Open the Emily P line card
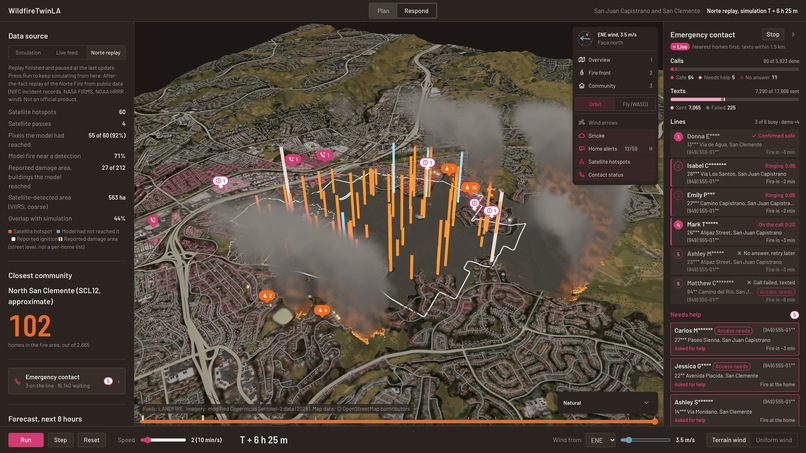Screen dimensions: 806x453 click(x=735, y=203)
